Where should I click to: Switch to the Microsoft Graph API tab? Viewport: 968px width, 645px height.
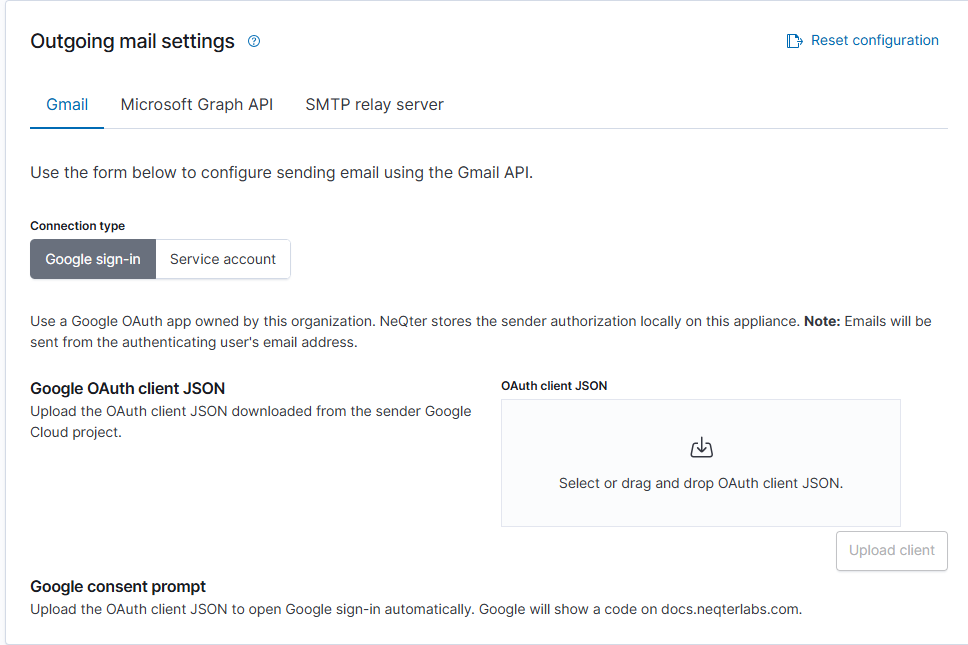196,104
